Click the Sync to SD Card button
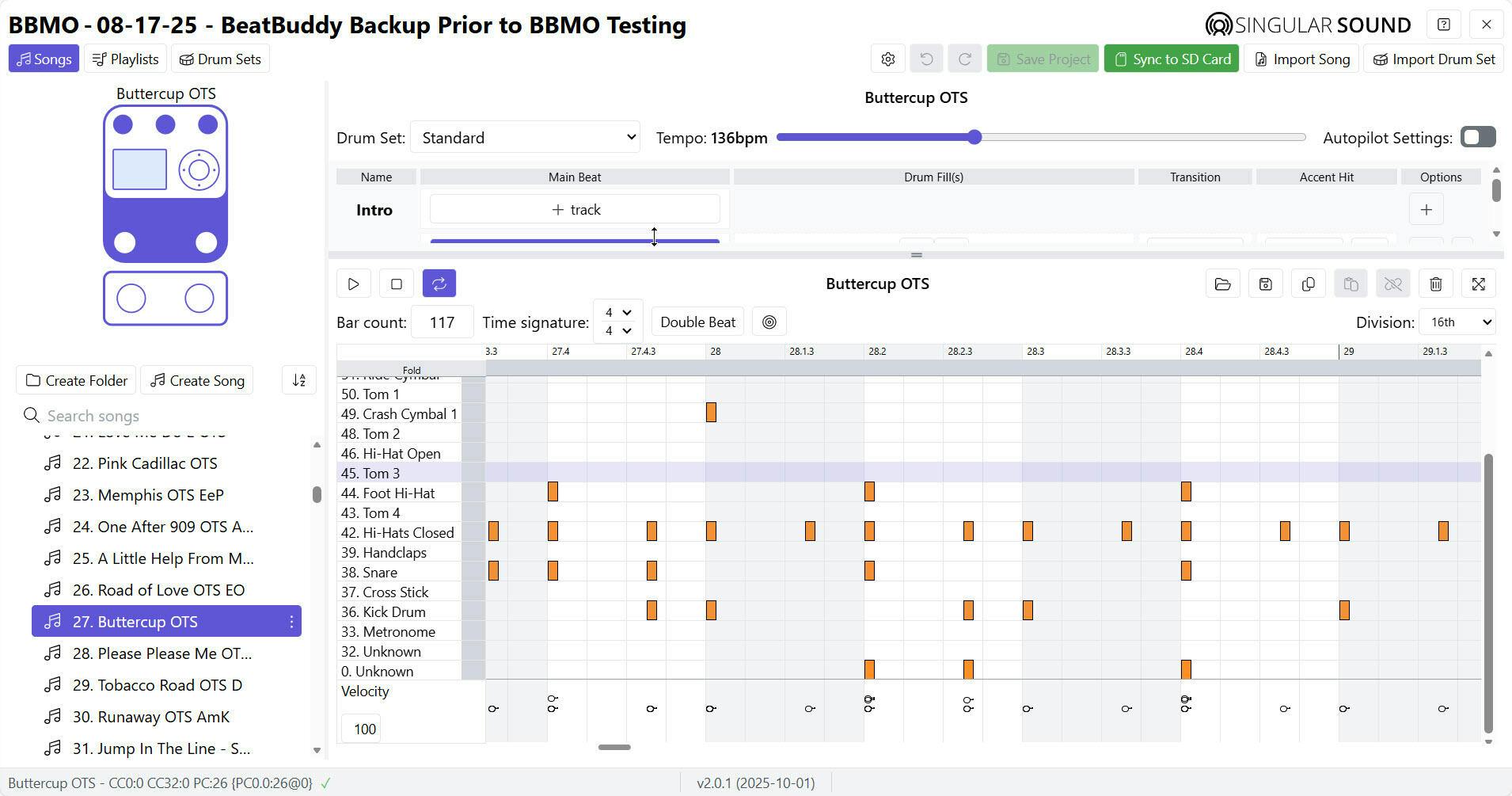1512x796 pixels. click(1172, 59)
